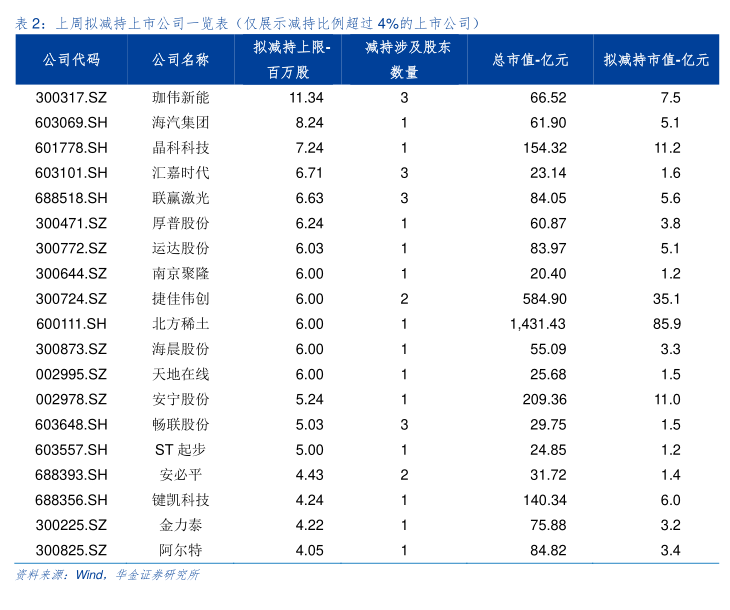The image size is (730, 610).
Task: Select stock code 300724.SZ
Action: [71, 299]
